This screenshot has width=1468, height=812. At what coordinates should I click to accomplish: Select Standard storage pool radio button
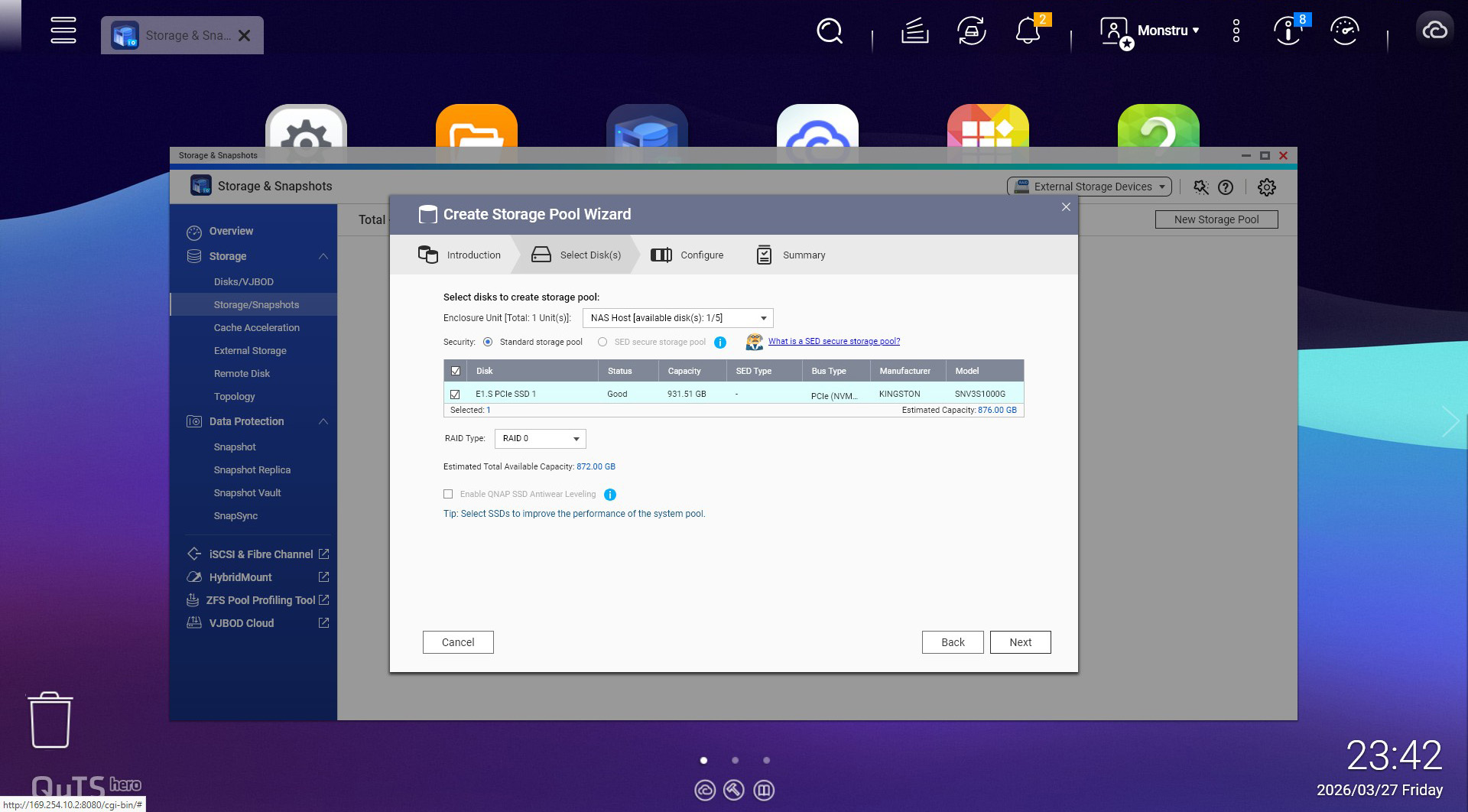pos(488,343)
